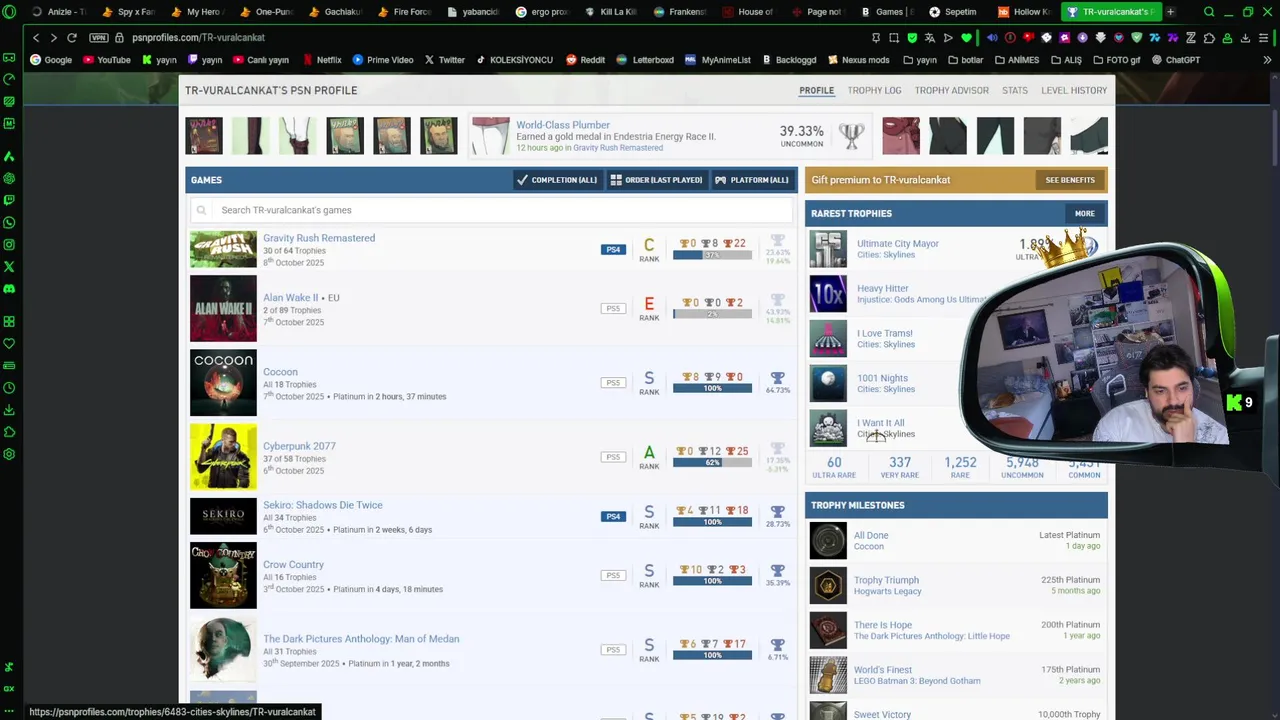Image resolution: width=1280 pixels, height=720 pixels.
Task: Switch to the Kill La Kill browser tab
Action: point(610,12)
